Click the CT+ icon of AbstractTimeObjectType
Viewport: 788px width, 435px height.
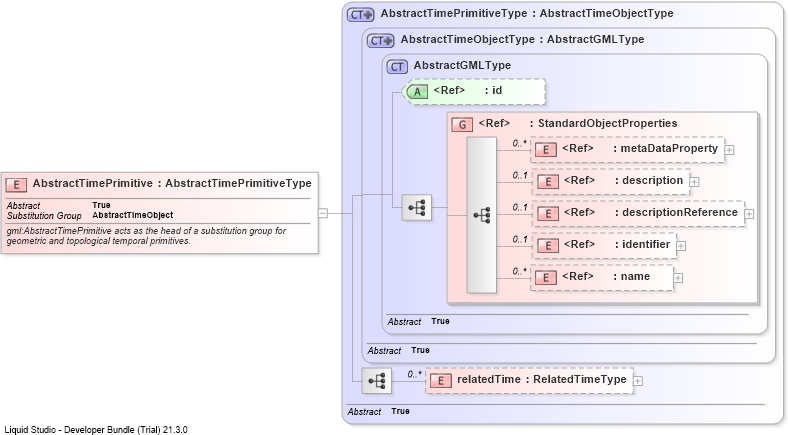pos(381,41)
